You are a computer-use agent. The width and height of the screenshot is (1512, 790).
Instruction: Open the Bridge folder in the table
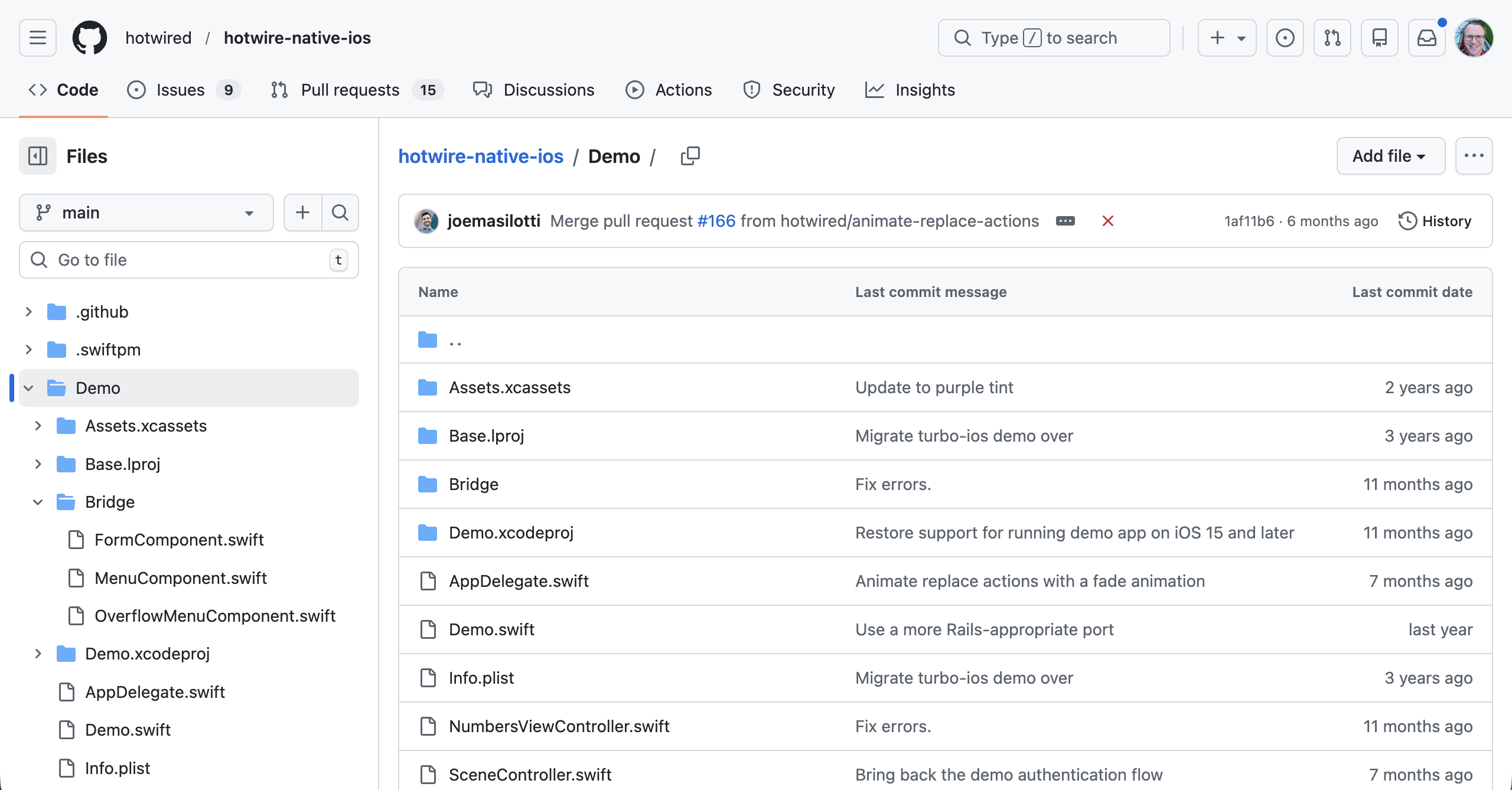pyautogui.click(x=474, y=484)
